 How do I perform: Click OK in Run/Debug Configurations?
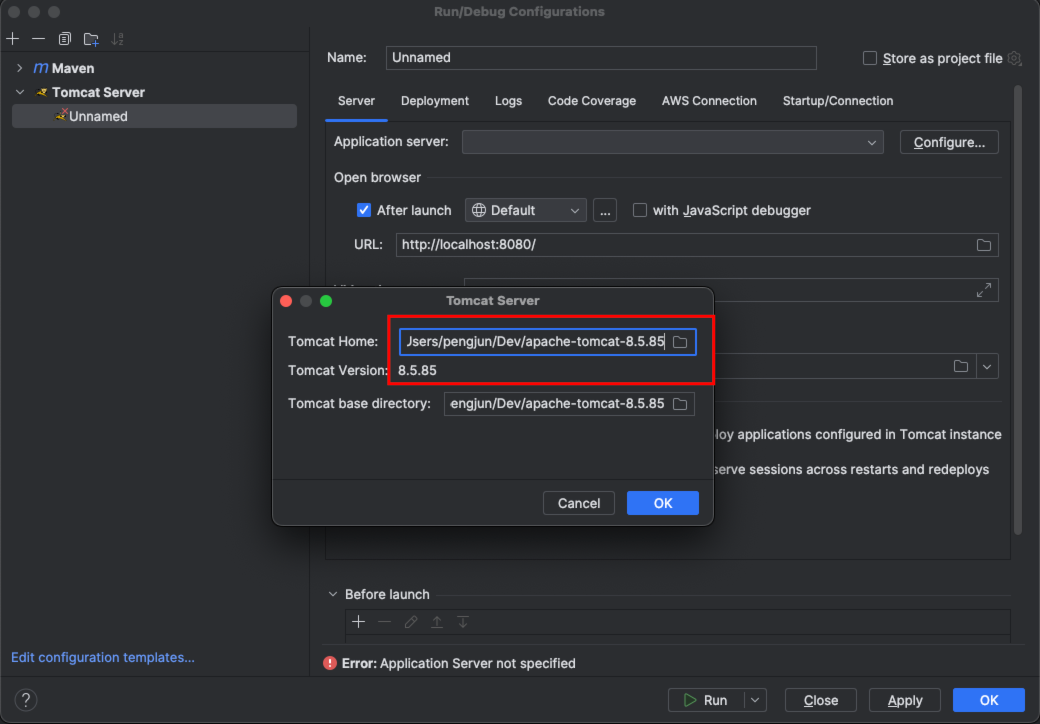click(x=988, y=700)
